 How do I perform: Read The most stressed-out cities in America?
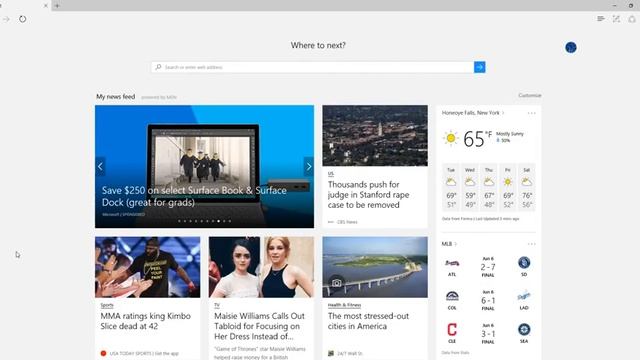(x=368, y=321)
